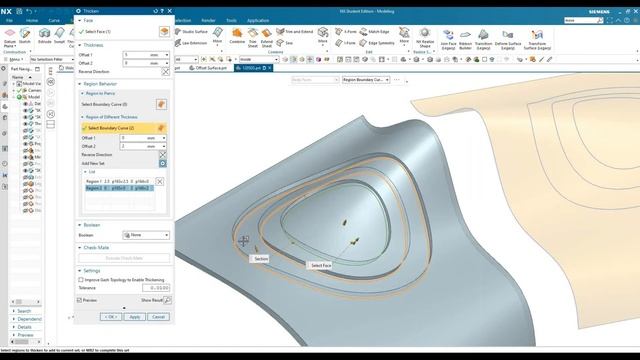
Task: Click the Add New Set icon
Action: click(162, 163)
